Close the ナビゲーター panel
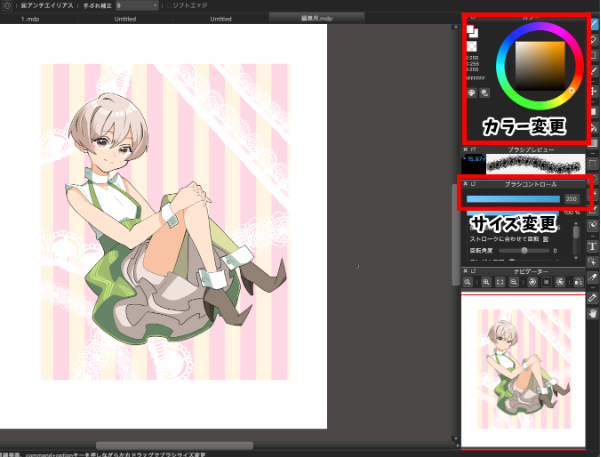Screen dimensions: 601x457 465,271
